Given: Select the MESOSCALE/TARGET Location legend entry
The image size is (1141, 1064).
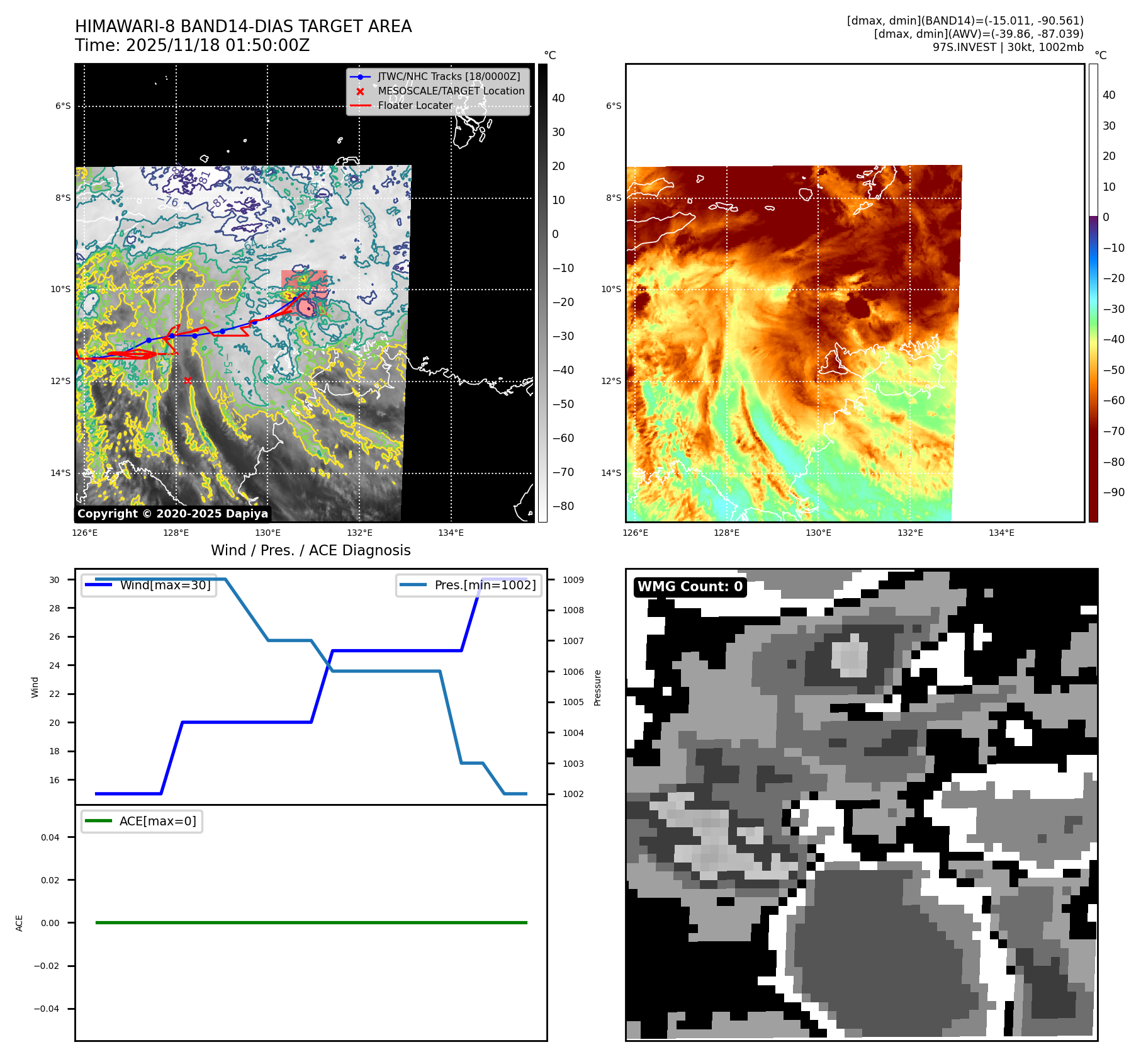Looking at the screenshot, I should (451, 91).
